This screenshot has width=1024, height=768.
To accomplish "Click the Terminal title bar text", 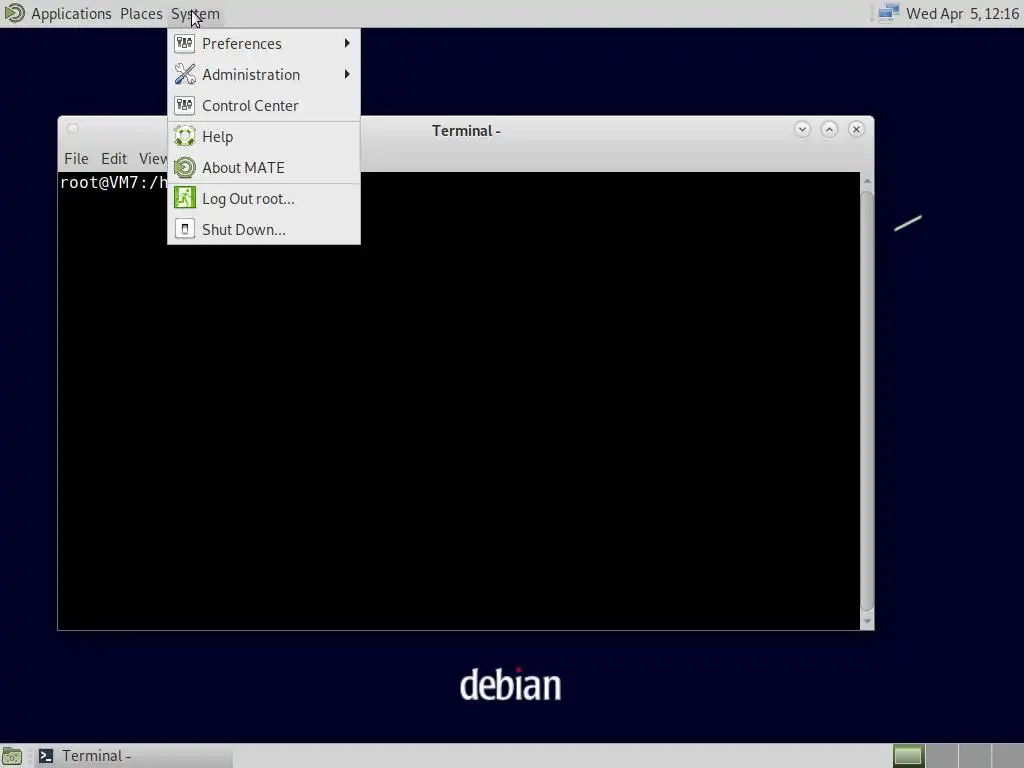I will [x=466, y=131].
